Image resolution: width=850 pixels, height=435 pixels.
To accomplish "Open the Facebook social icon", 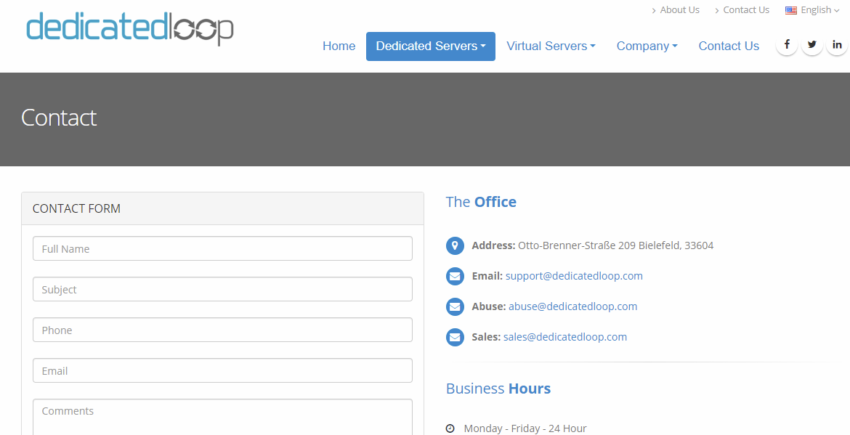I will (x=787, y=44).
